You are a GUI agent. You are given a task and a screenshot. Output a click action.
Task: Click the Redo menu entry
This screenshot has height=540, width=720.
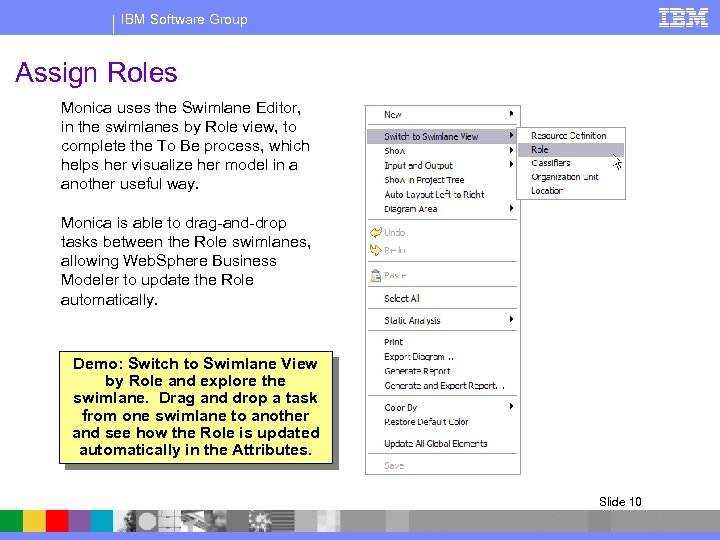tap(443, 250)
